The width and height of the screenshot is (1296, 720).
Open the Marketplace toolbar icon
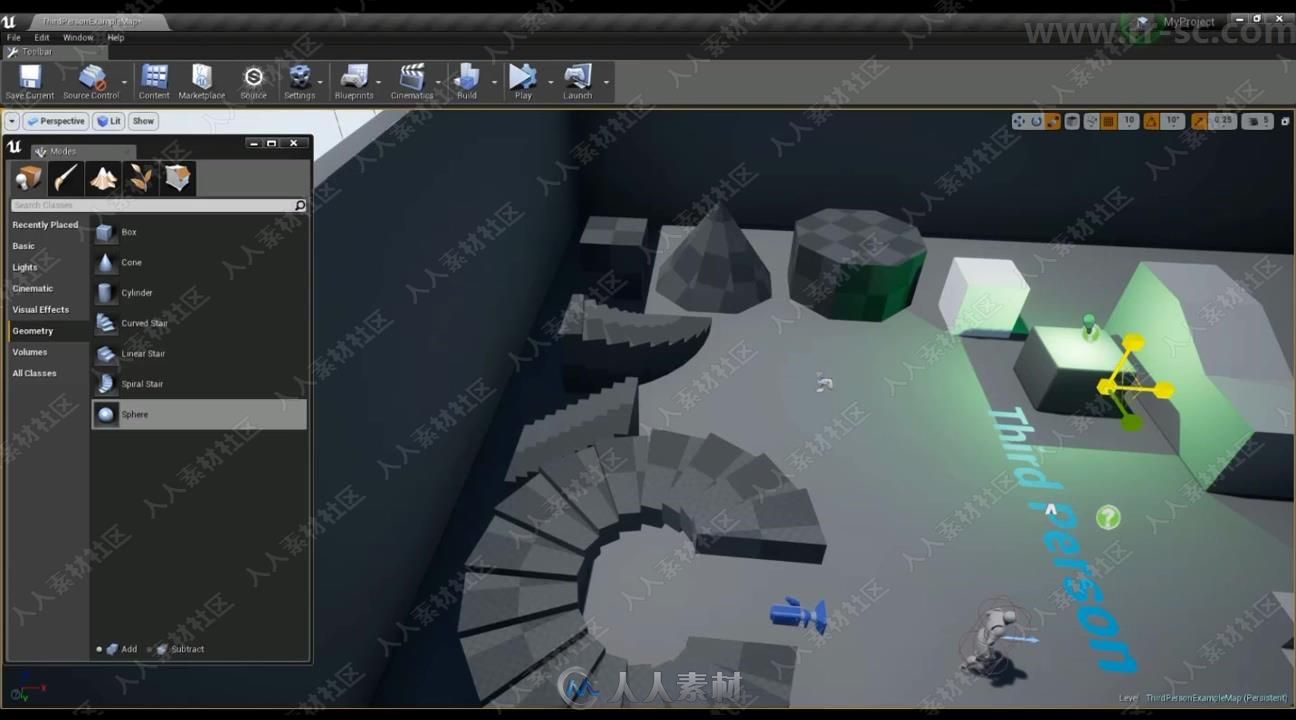[x=202, y=77]
